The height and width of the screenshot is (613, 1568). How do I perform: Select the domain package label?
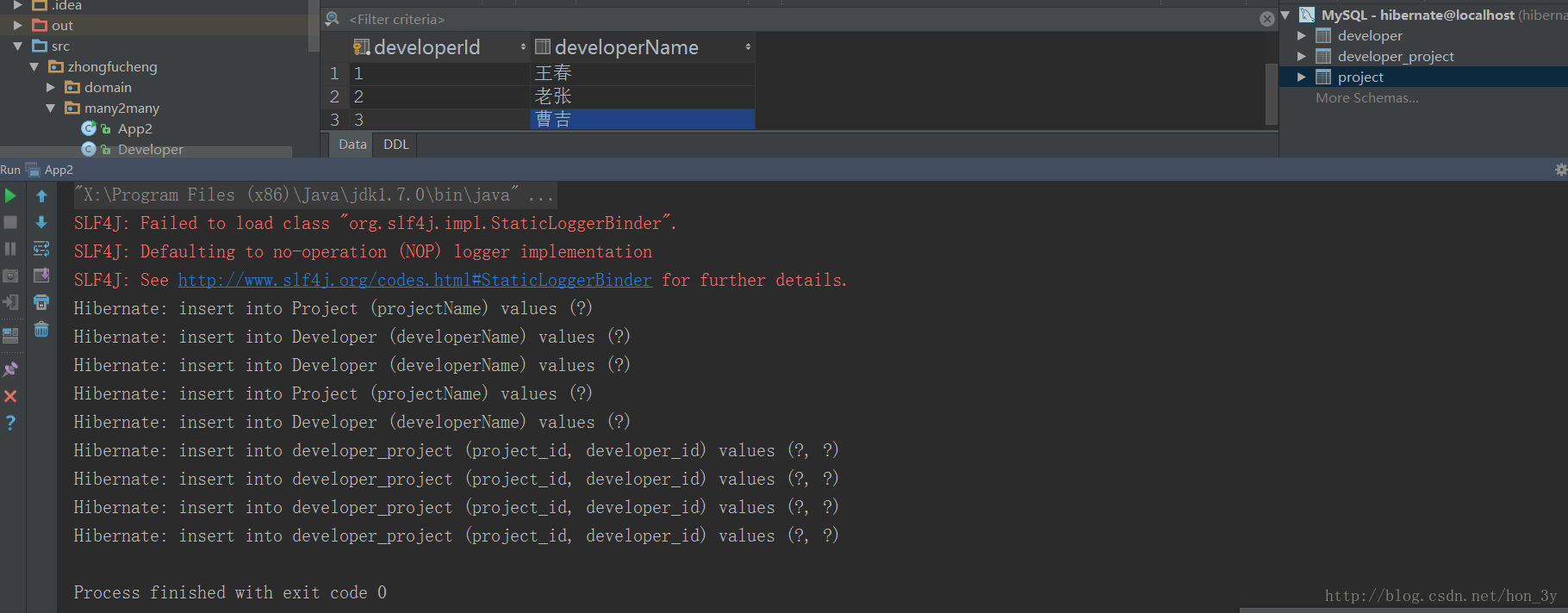pos(108,87)
